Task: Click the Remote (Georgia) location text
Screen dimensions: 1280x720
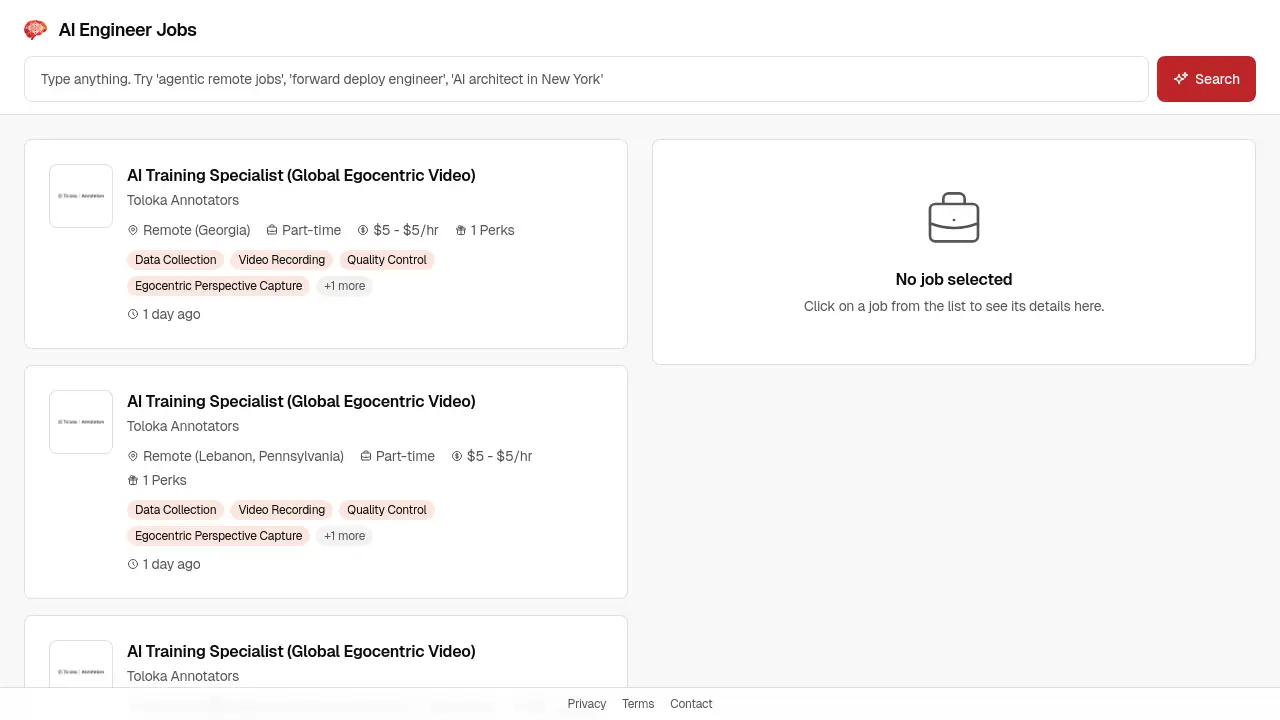Action: [x=196, y=230]
